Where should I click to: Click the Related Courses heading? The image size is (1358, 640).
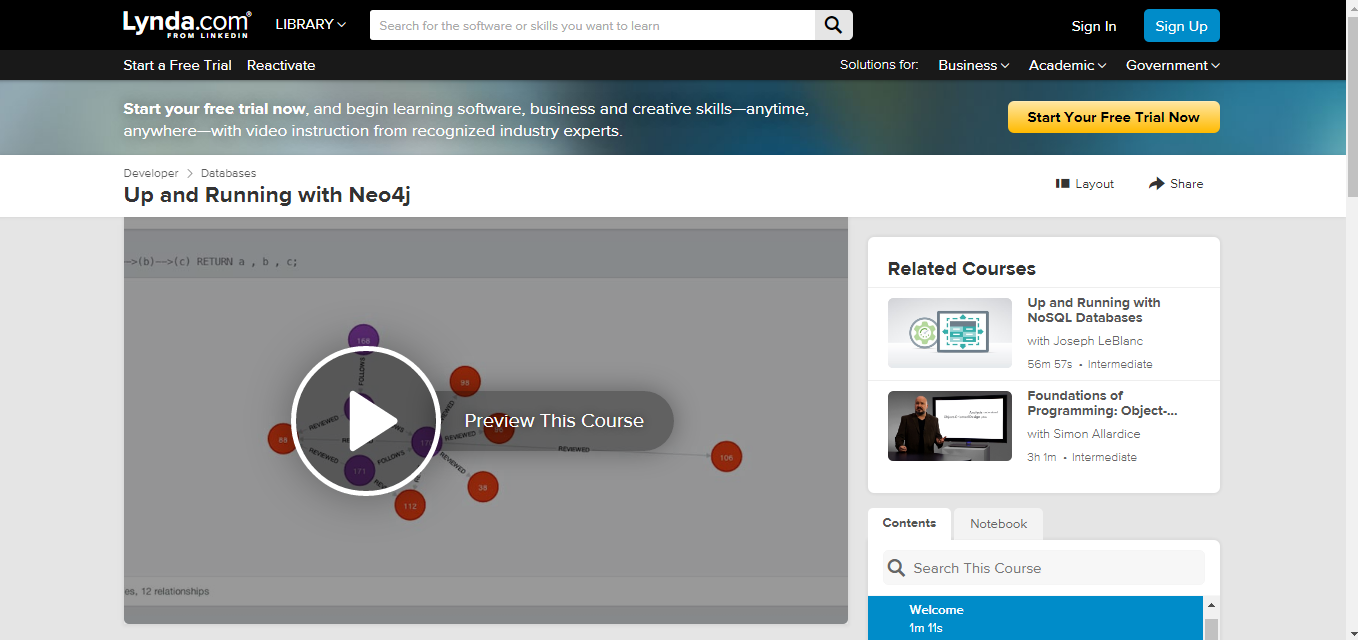962,269
